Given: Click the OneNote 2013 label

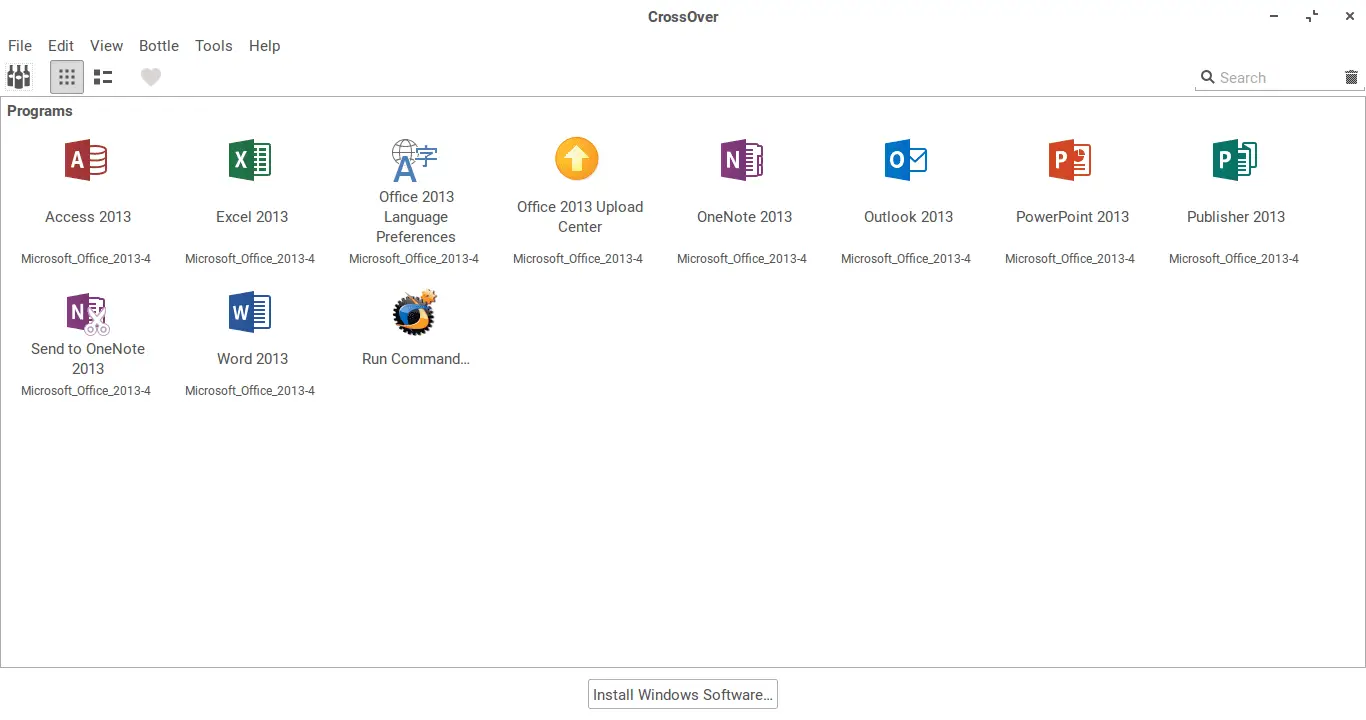Looking at the screenshot, I should [744, 217].
